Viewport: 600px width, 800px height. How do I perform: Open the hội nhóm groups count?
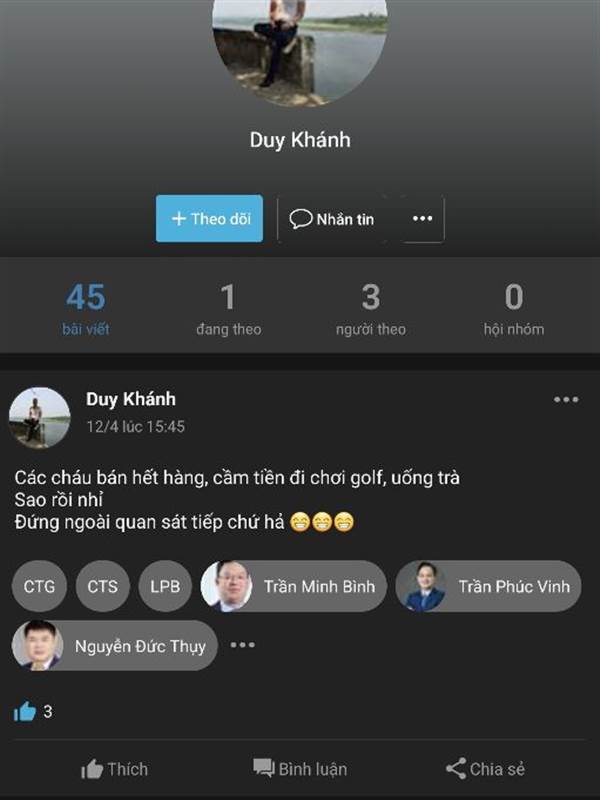[x=514, y=309]
